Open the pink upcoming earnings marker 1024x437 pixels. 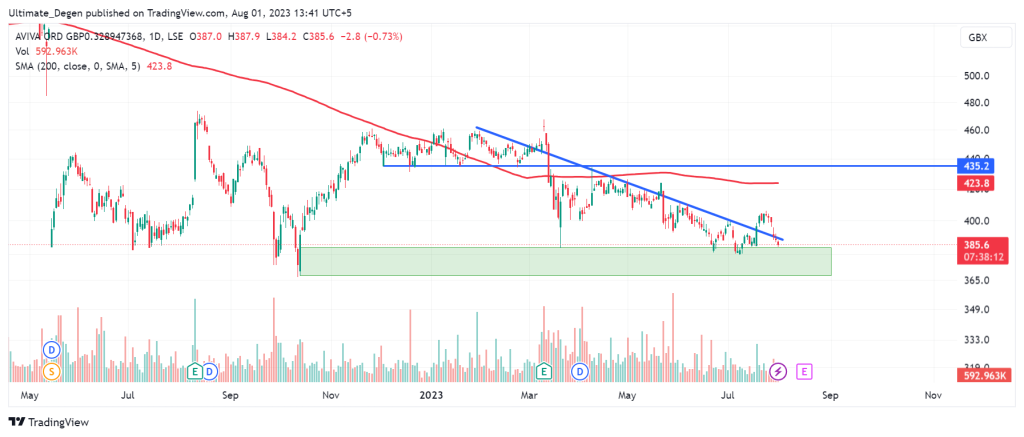point(805,372)
